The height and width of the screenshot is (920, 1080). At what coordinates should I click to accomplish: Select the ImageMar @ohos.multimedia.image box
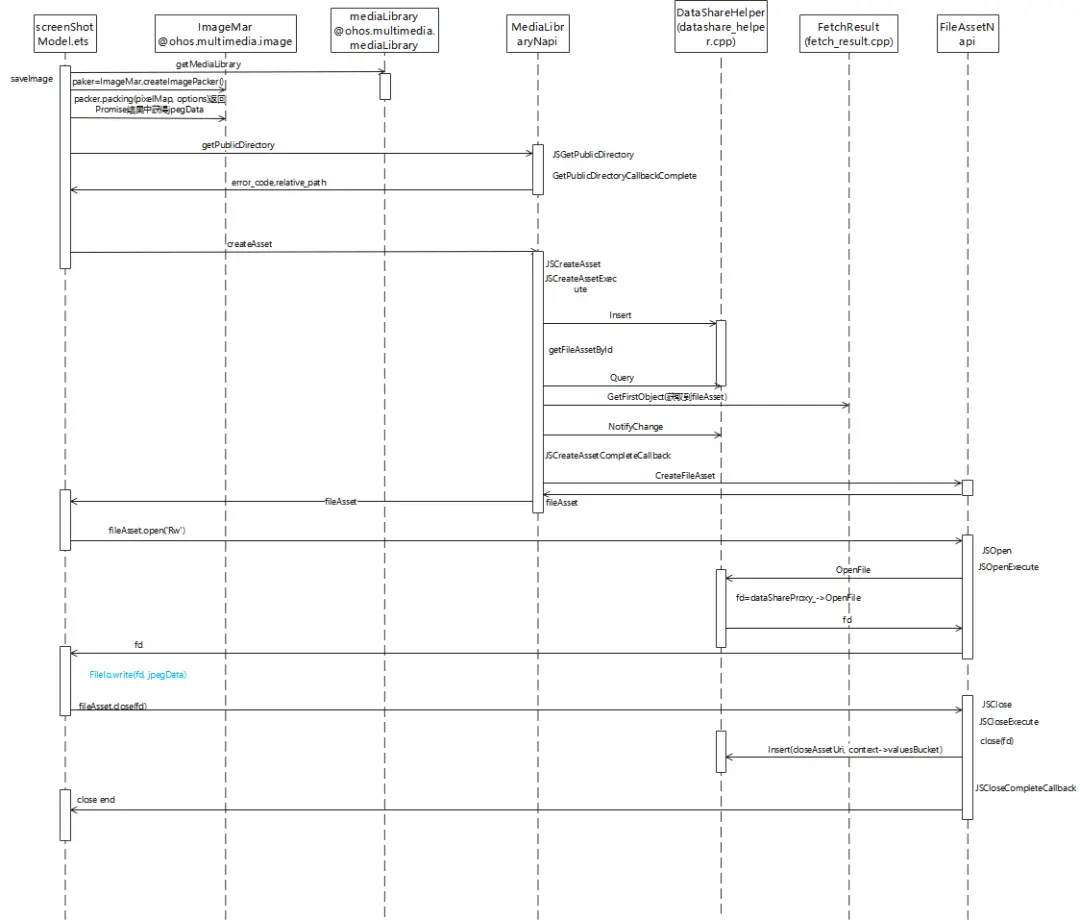[225, 34]
